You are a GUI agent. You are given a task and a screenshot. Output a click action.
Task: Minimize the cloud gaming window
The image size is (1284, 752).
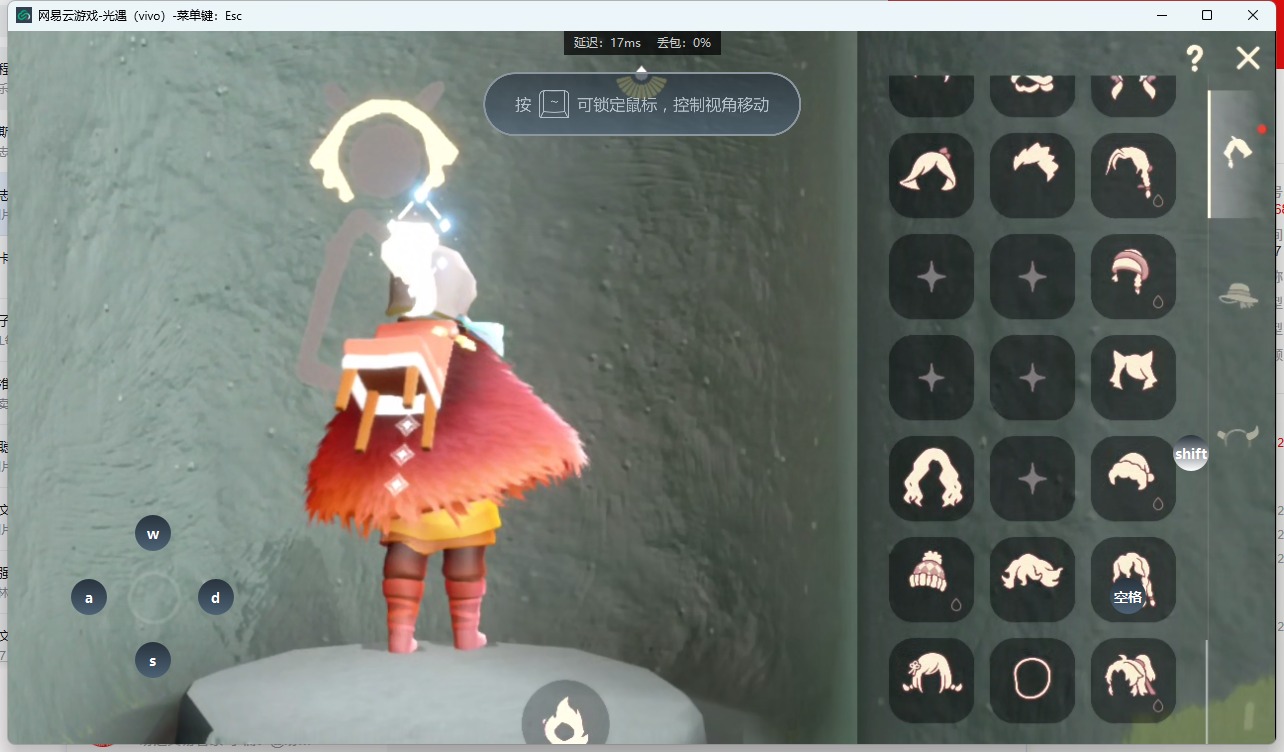click(x=1162, y=15)
